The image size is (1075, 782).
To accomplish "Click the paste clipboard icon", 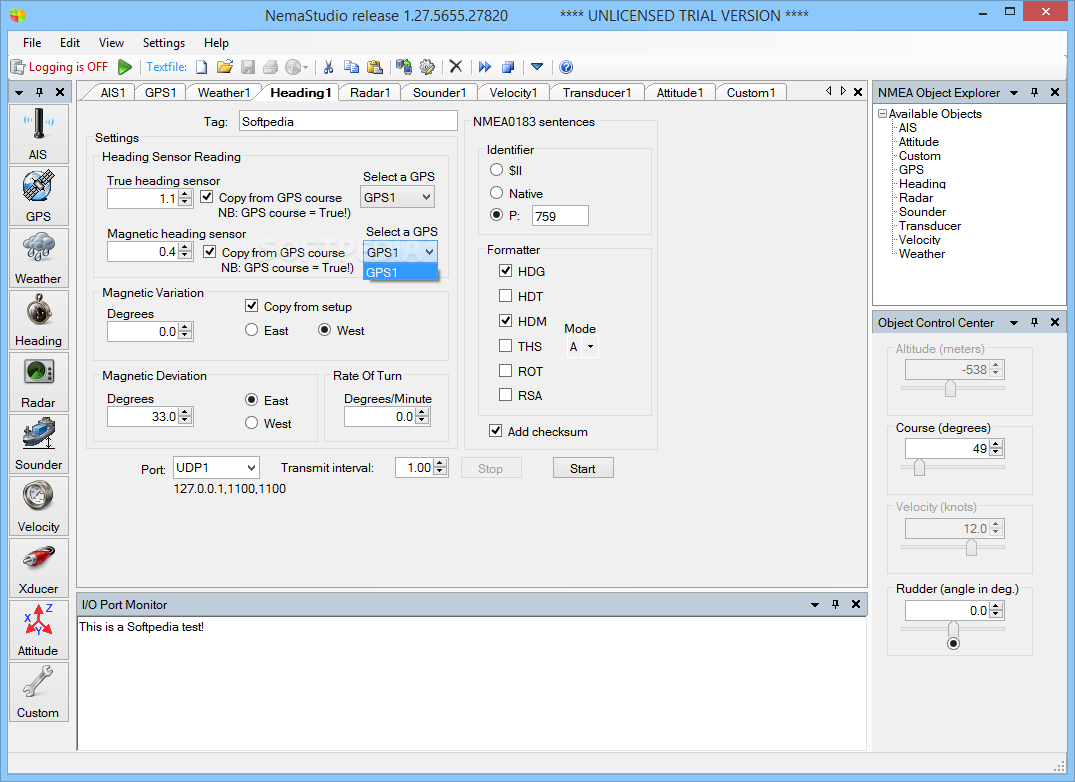I will 374,66.
